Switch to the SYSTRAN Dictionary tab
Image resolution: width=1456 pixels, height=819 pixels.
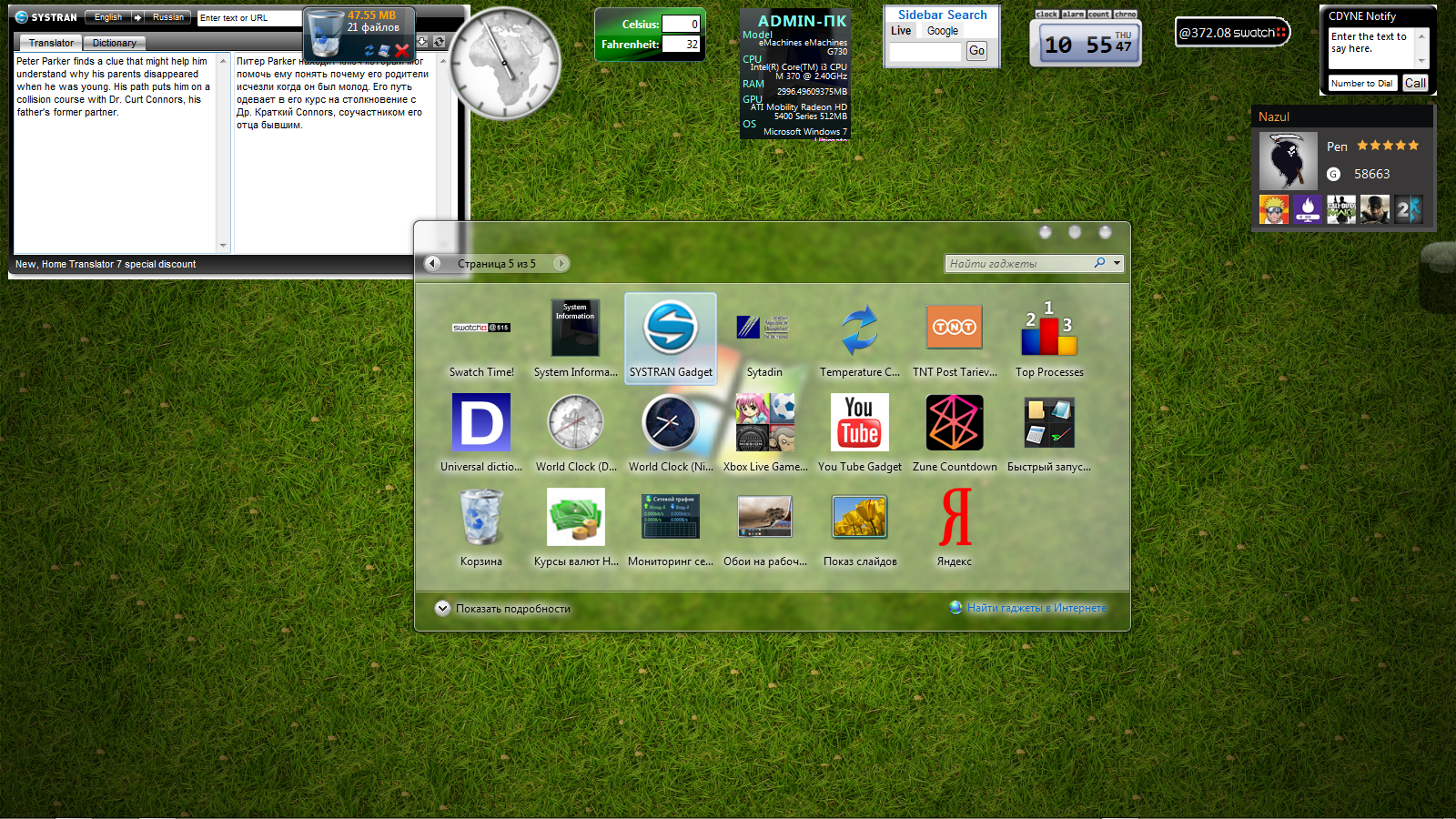tap(114, 43)
